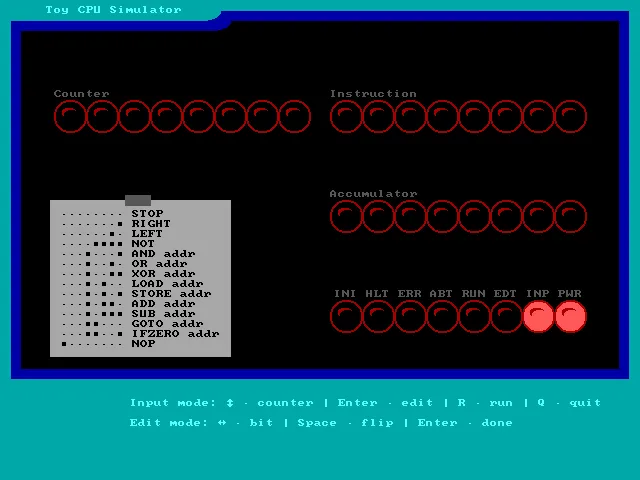
Task: Click the ERR status lamp
Action: pos(410,317)
